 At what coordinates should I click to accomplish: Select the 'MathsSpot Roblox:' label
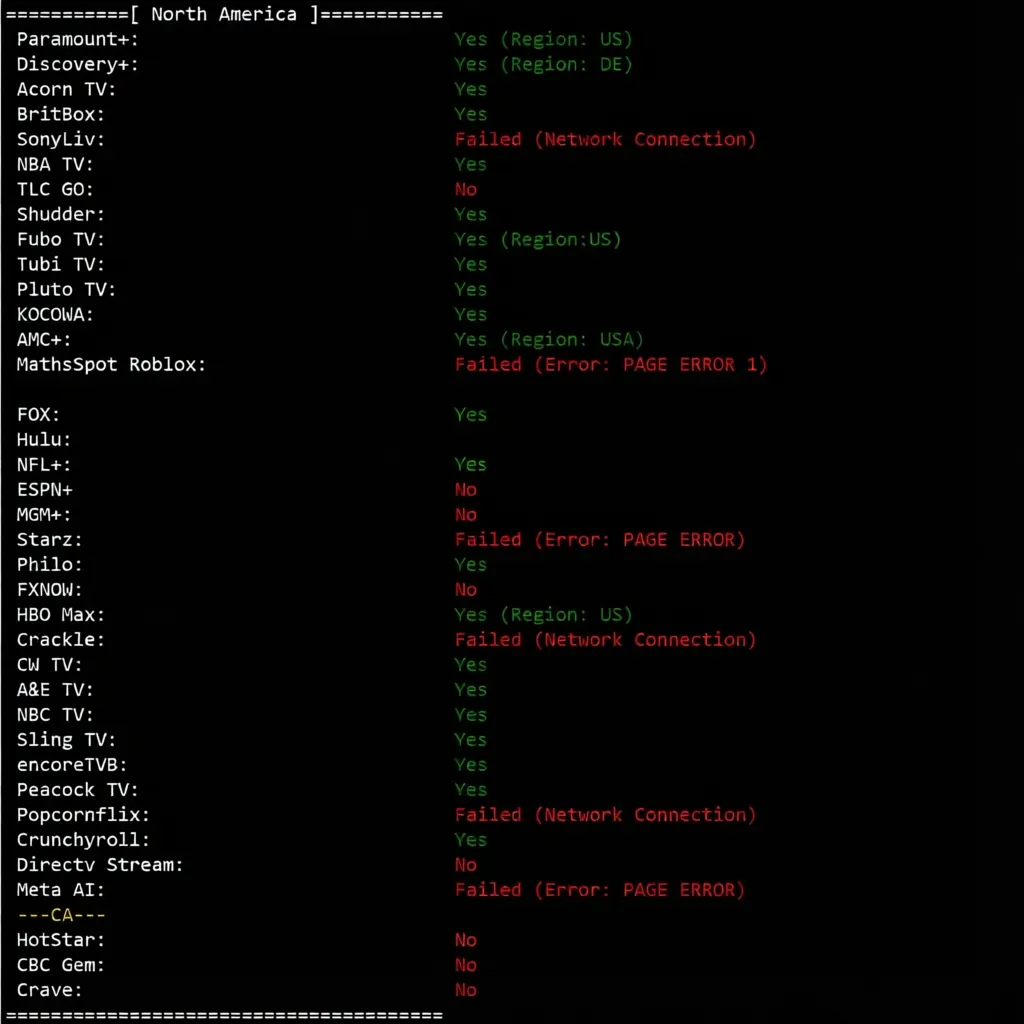point(112,364)
